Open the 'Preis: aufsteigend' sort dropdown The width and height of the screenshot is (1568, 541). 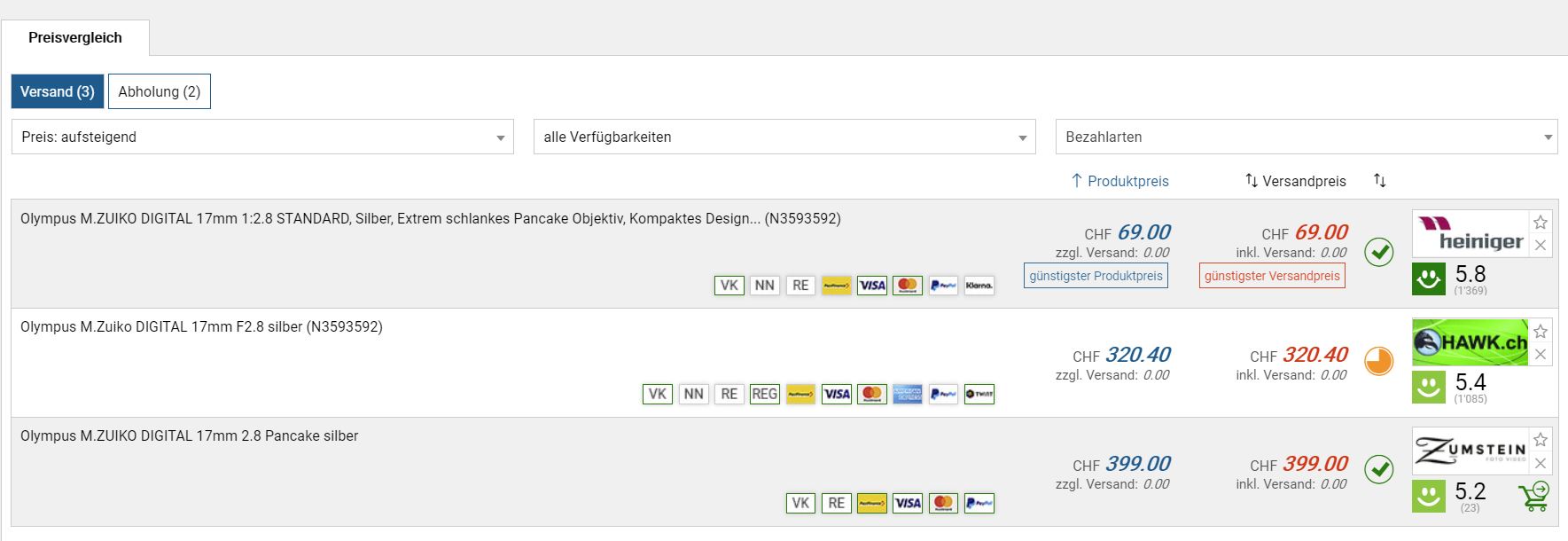(262, 137)
